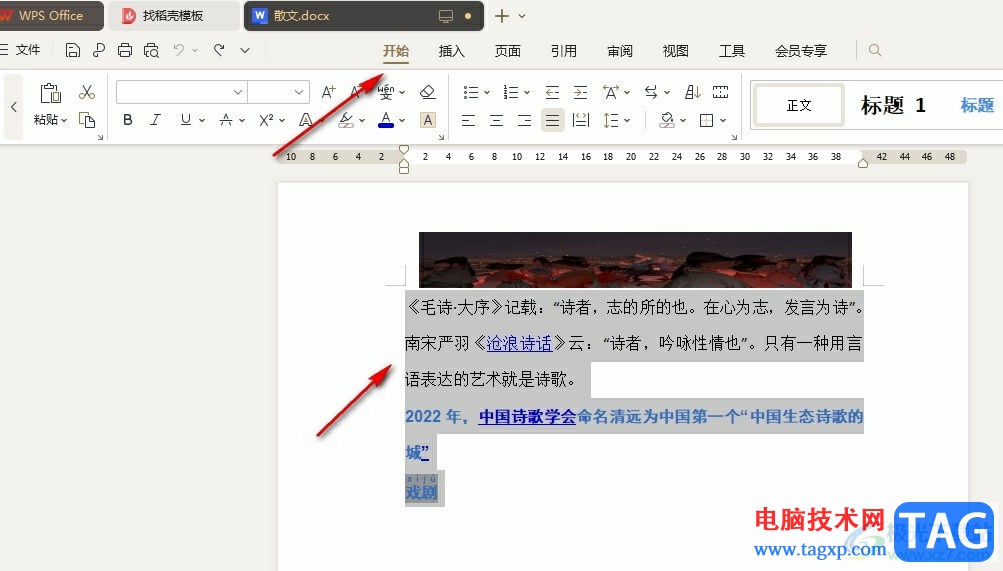Clear formatting with eraser icon
The image size is (1003, 571).
tap(427, 92)
